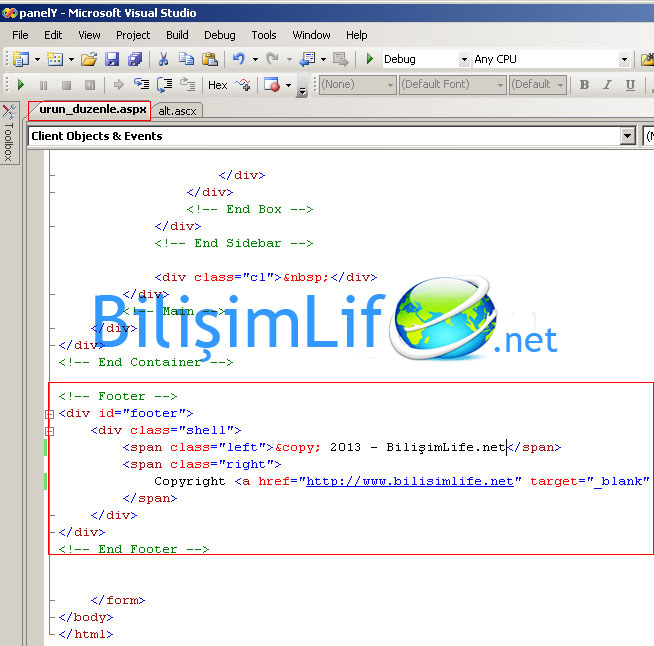This screenshot has width=654, height=646.
Task: Click the Step Over icon
Action: [x=164, y=85]
